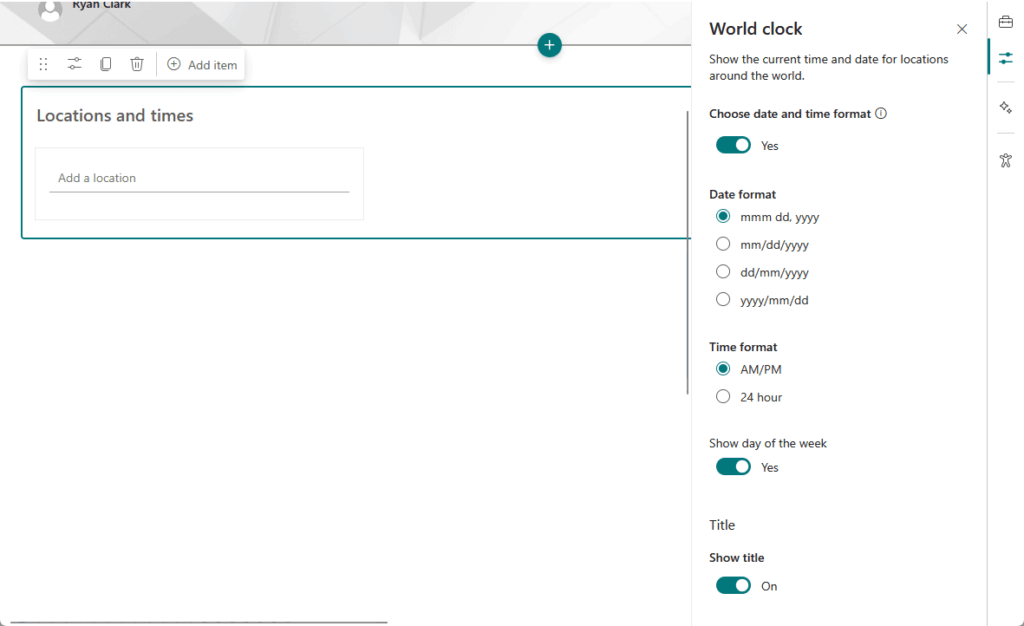This screenshot has width=1024, height=626.
Task: Click the Title section label
Action: (x=722, y=525)
